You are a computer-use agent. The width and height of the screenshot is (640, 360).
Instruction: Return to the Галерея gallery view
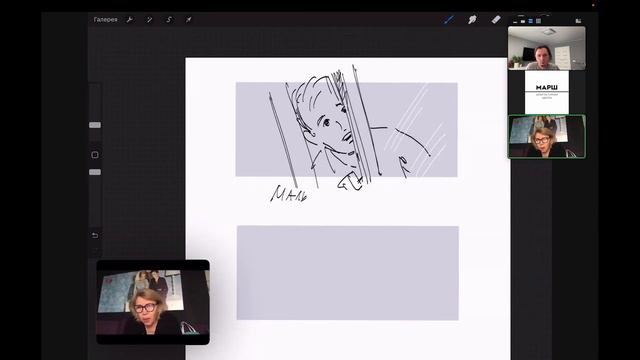(x=105, y=20)
